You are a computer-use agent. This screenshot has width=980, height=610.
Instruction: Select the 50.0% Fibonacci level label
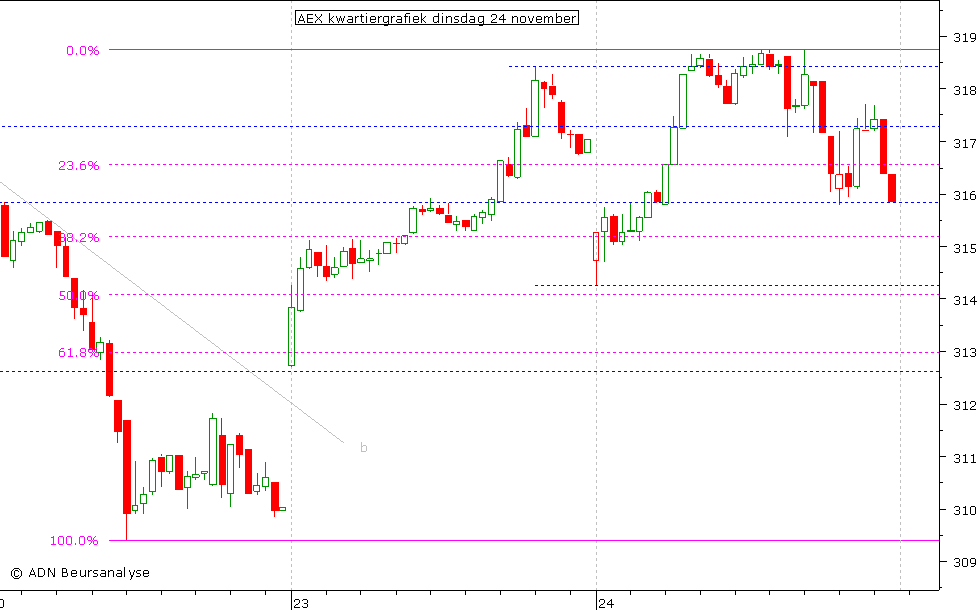coord(79,296)
